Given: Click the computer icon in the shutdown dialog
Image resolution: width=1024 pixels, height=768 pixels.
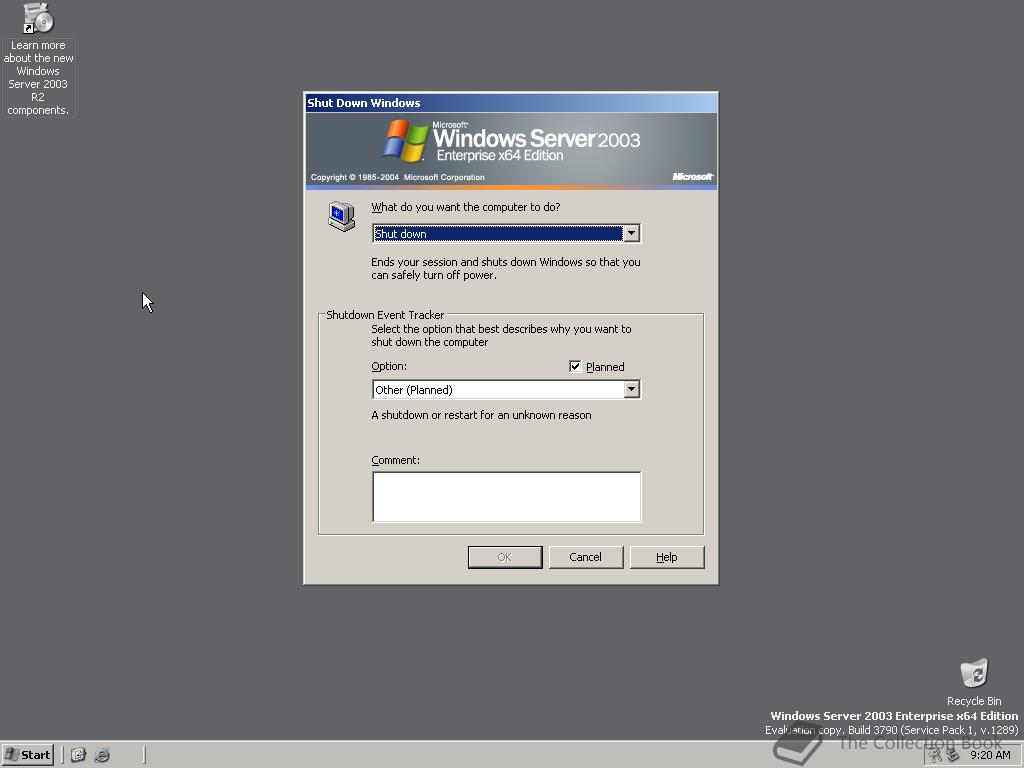Looking at the screenshot, I should pyautogui.click(x=341, y=216).
